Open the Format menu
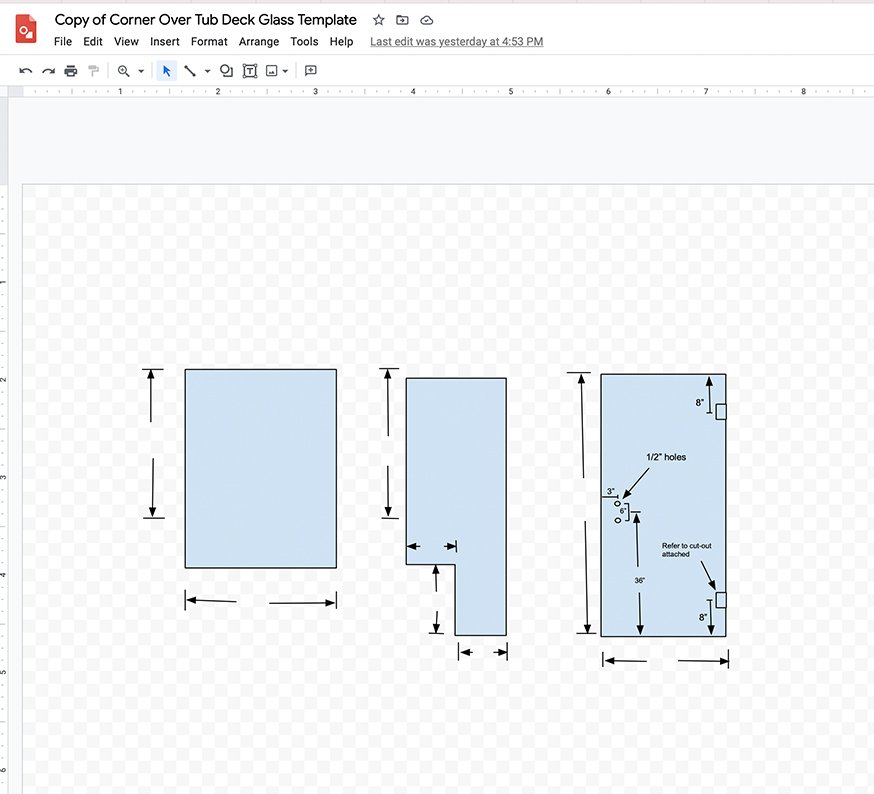The width and height of the screenshot is (874, 794). 209,42
